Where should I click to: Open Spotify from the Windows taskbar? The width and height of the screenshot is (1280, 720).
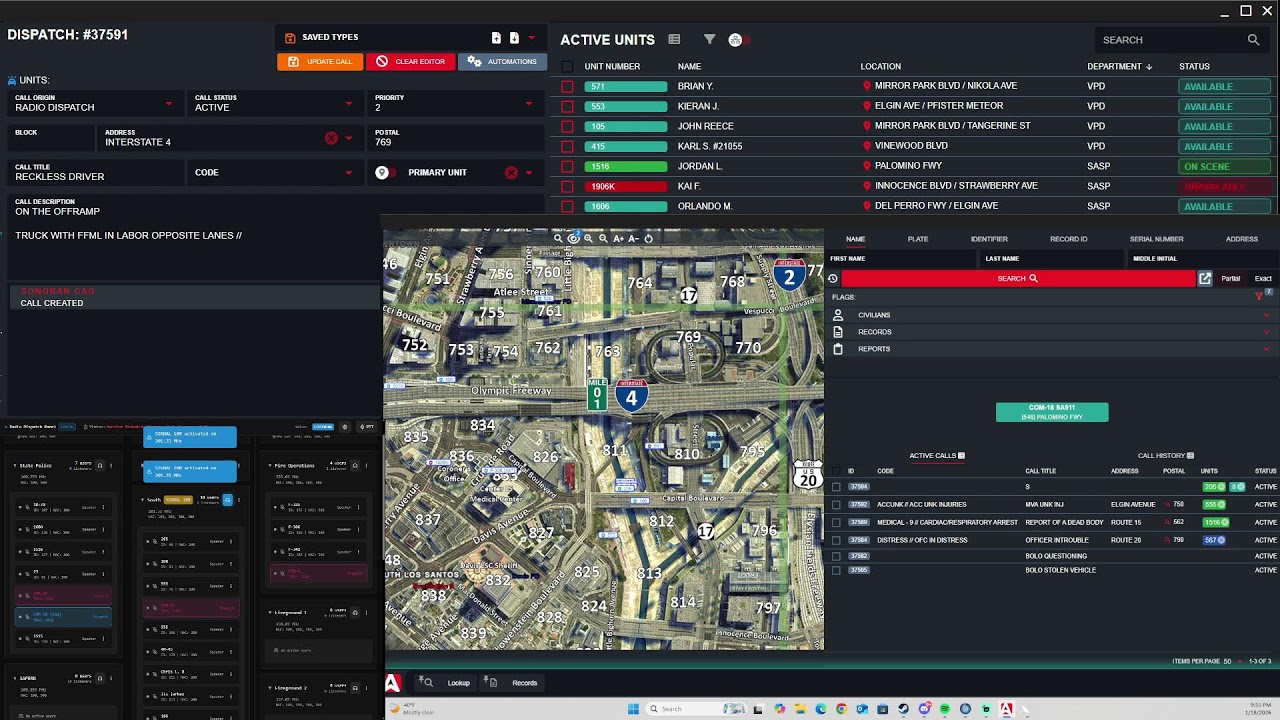[x=945, y=709]
